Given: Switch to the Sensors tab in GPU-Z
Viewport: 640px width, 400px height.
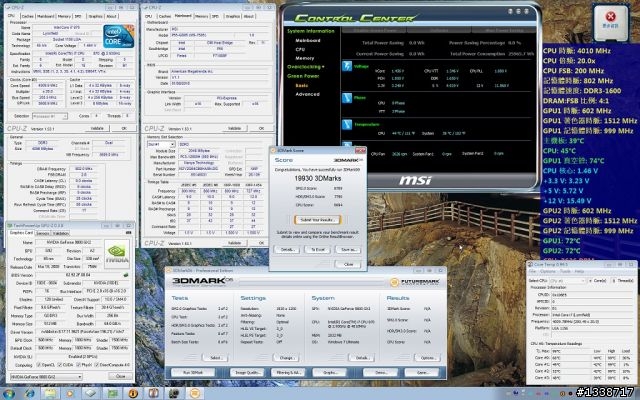Looking at the screenshot, I should (x=42, y=233).
